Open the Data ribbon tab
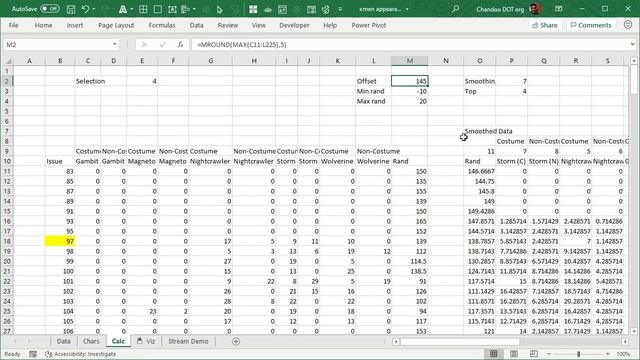Screen dimensions: 640x360 tap(196, 25)
